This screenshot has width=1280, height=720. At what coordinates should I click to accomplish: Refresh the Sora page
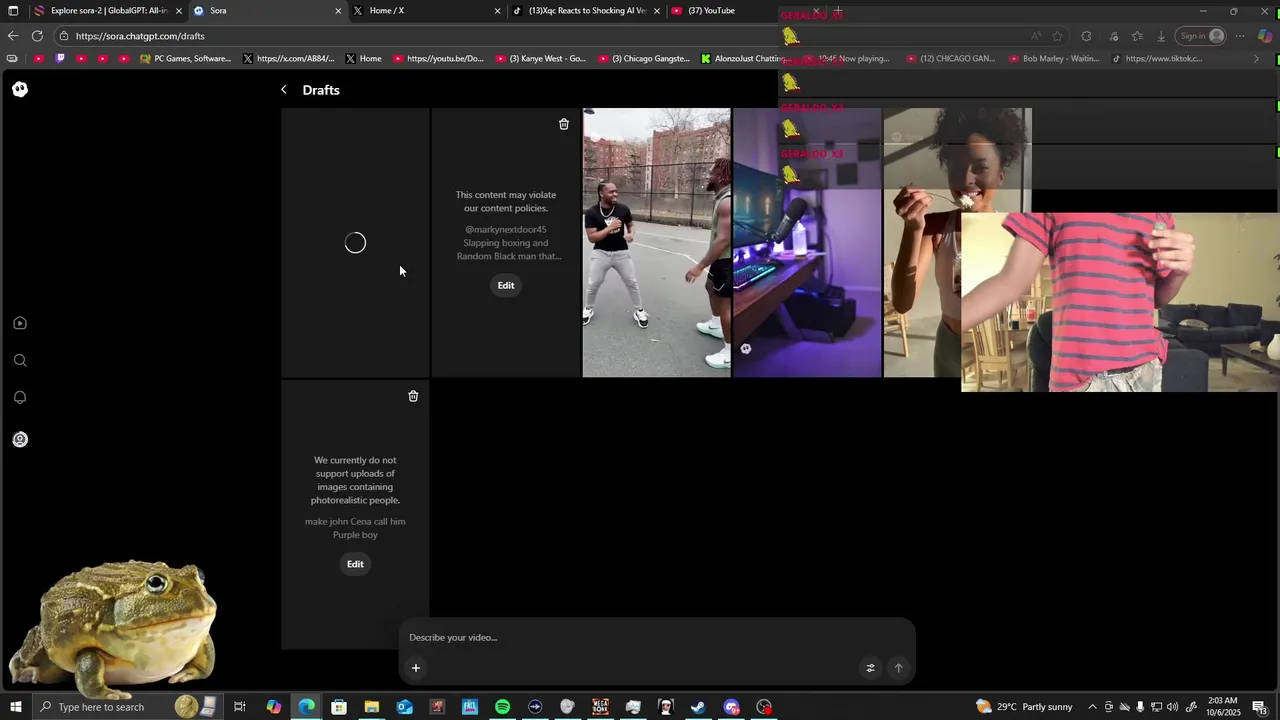(x=37, y=36)
